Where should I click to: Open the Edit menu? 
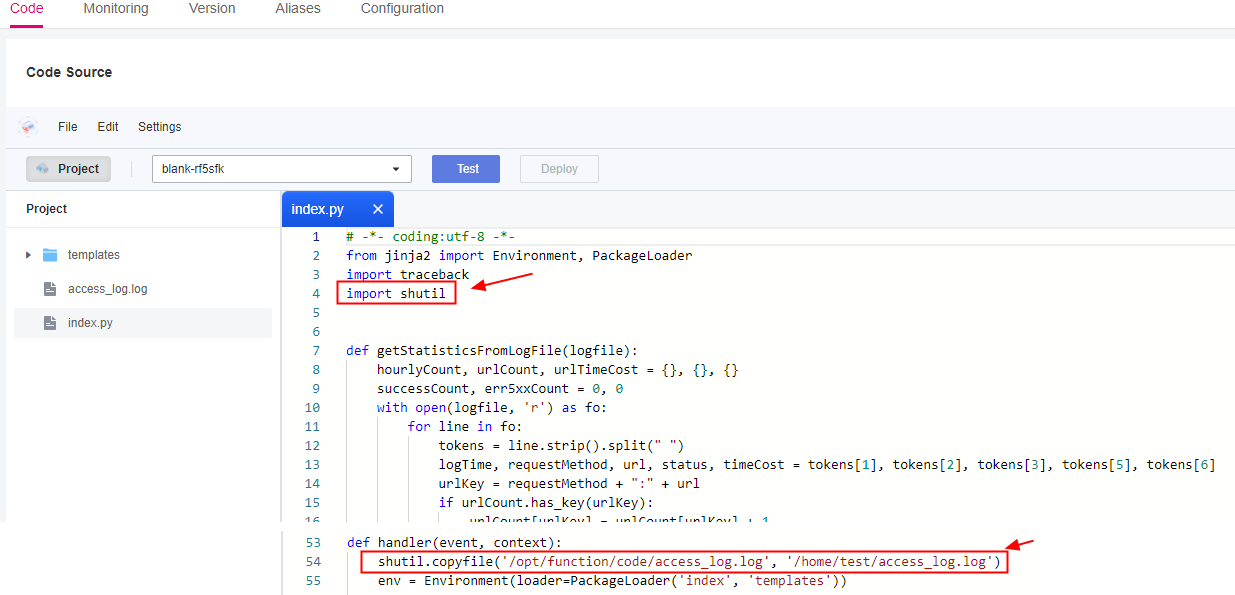(108, 127)
